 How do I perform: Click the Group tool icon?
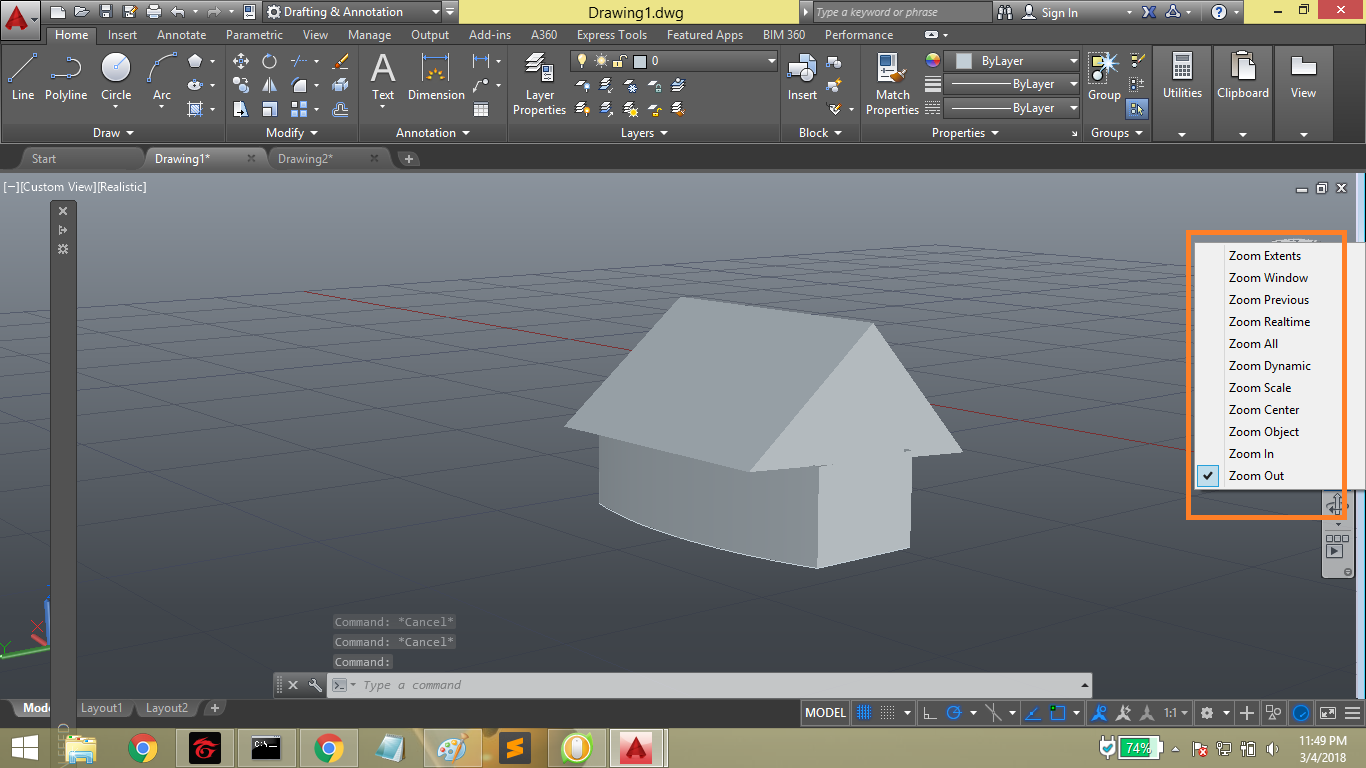coord(1104,77)
